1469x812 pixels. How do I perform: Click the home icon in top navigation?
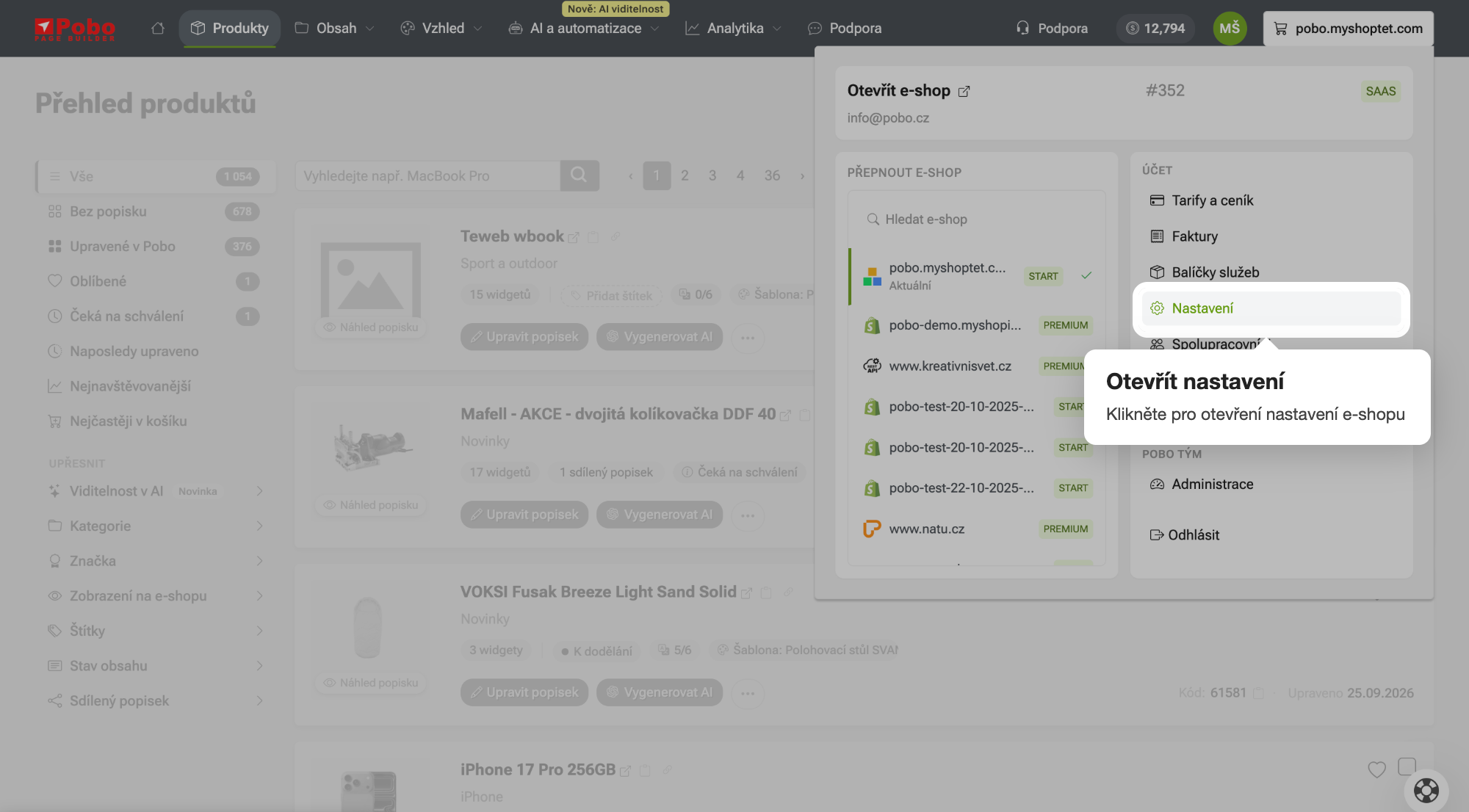tap(158, 28)
